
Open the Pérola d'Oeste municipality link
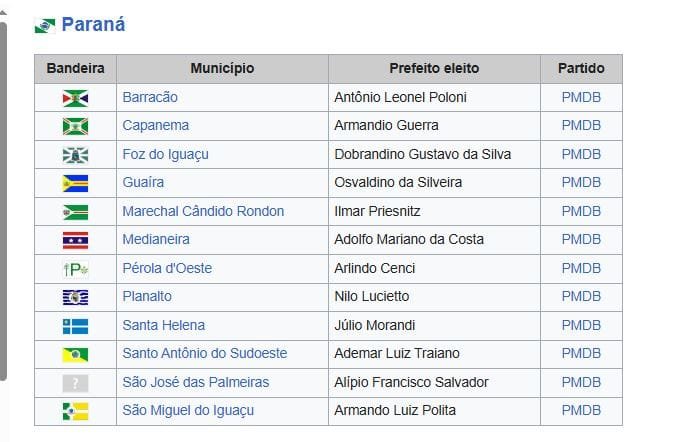(167, 269)
